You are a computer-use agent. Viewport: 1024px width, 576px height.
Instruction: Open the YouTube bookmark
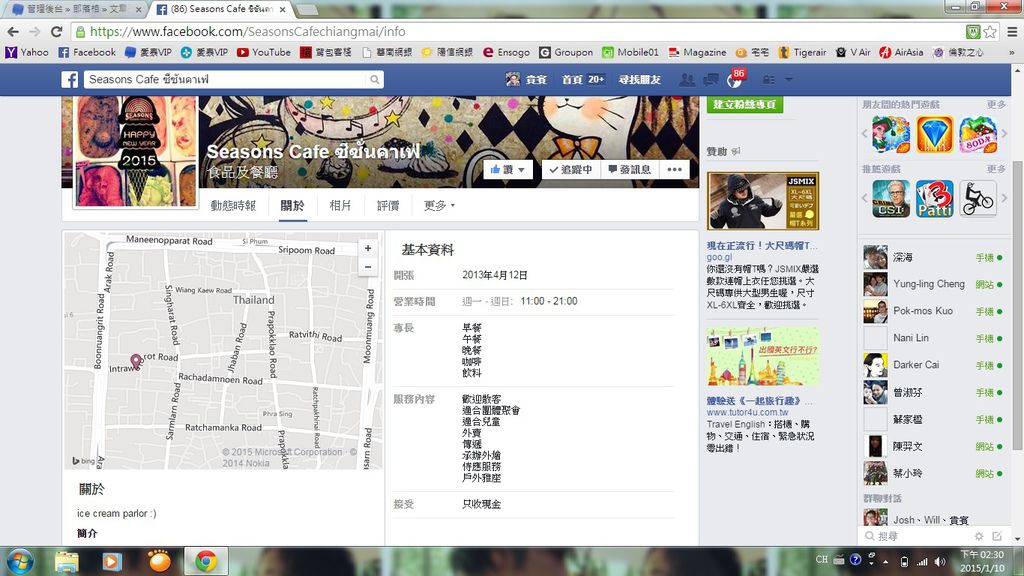coord(264,52)
